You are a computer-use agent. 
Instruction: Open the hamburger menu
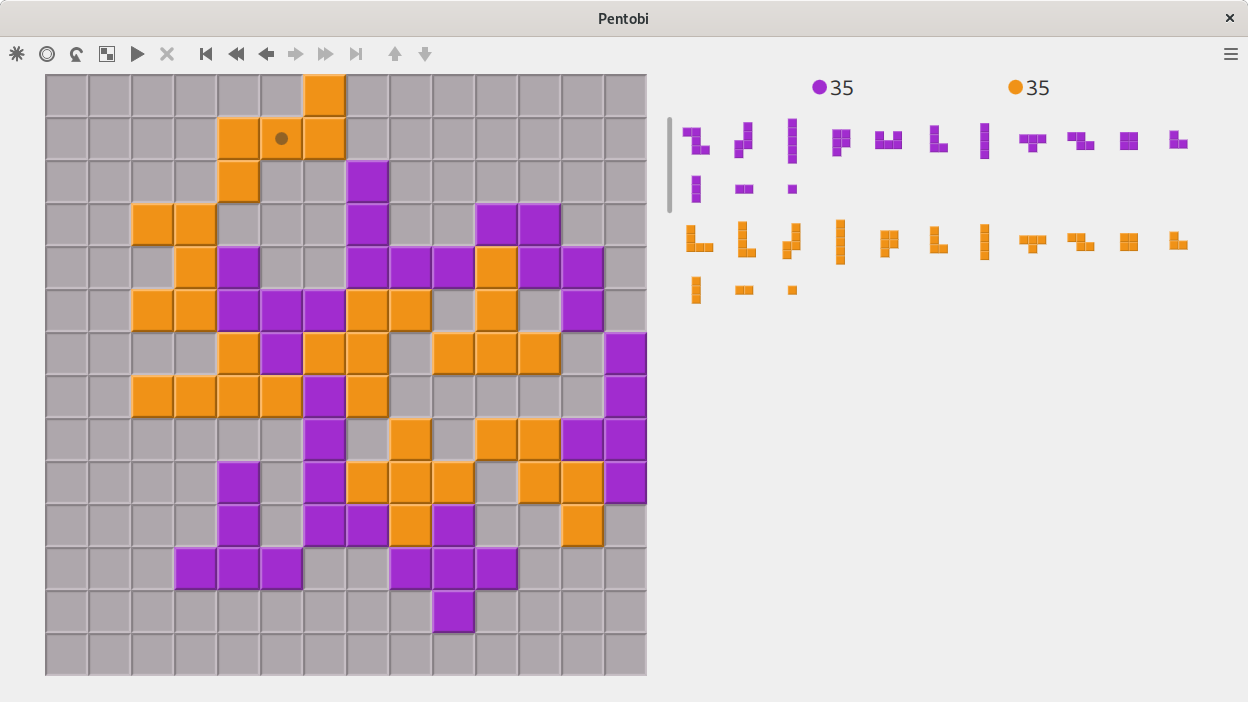(x=1231, y=54)
